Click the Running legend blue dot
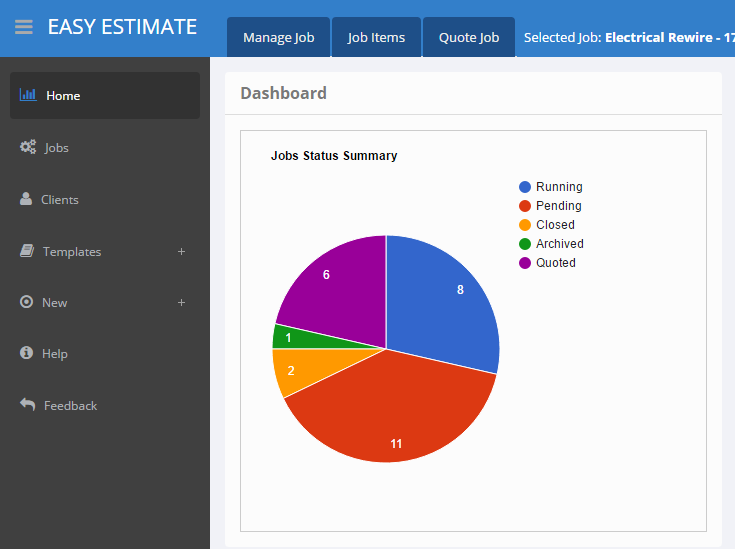Image resolution: width=735 pixels, height=549 pixels. click(525, 187)
